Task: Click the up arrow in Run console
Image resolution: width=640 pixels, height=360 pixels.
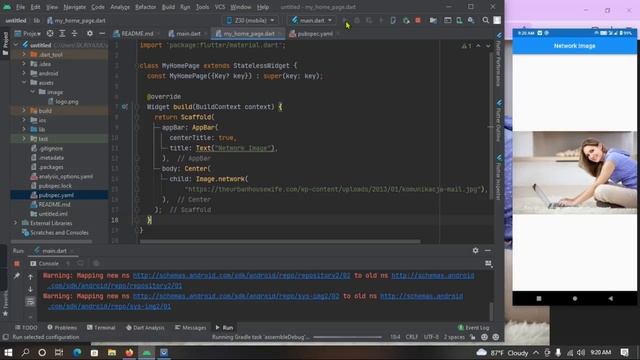Action: (x=30, y=277)
